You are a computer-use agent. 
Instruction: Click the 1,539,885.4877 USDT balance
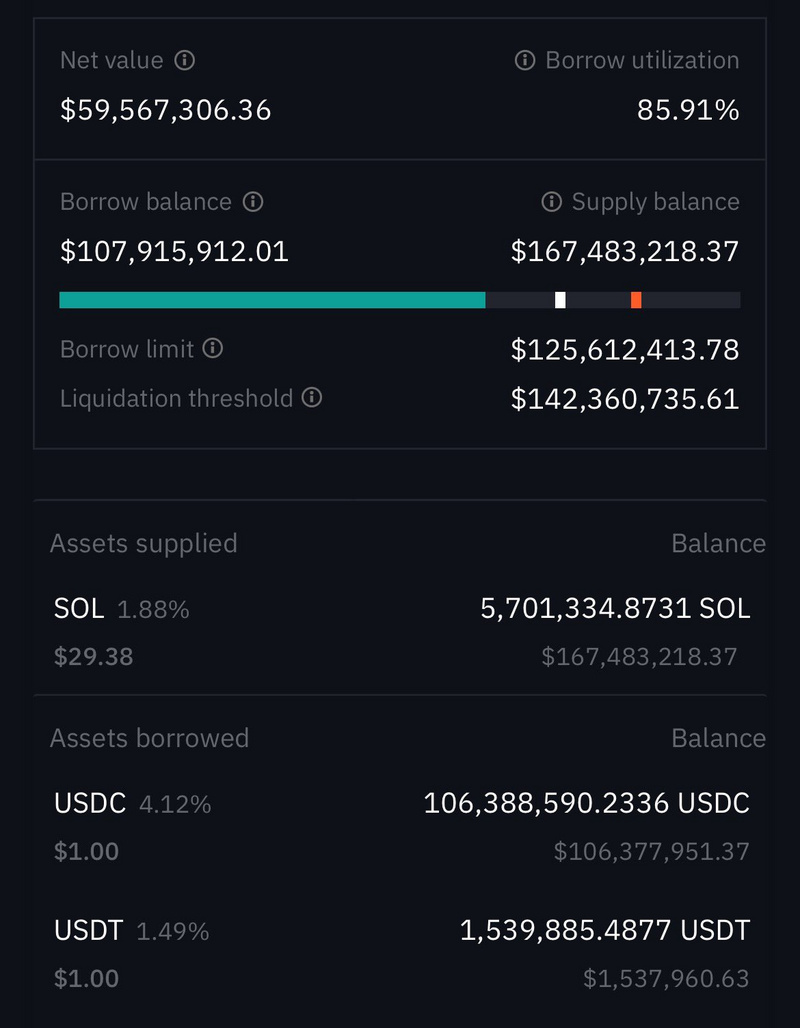click(x=605, y=930)
